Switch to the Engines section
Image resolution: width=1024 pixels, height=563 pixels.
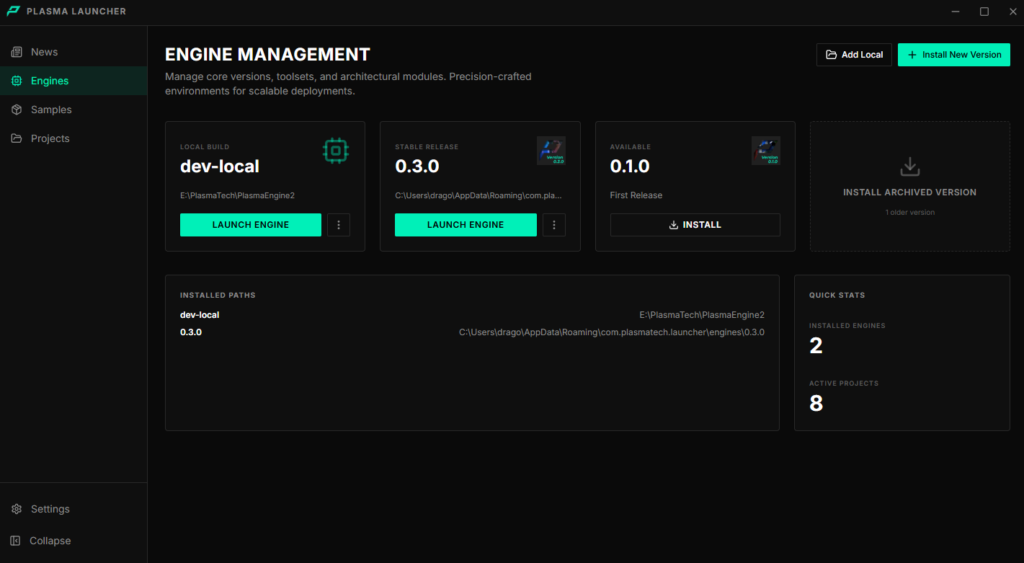pyautogui.click(x=50, y=81)
